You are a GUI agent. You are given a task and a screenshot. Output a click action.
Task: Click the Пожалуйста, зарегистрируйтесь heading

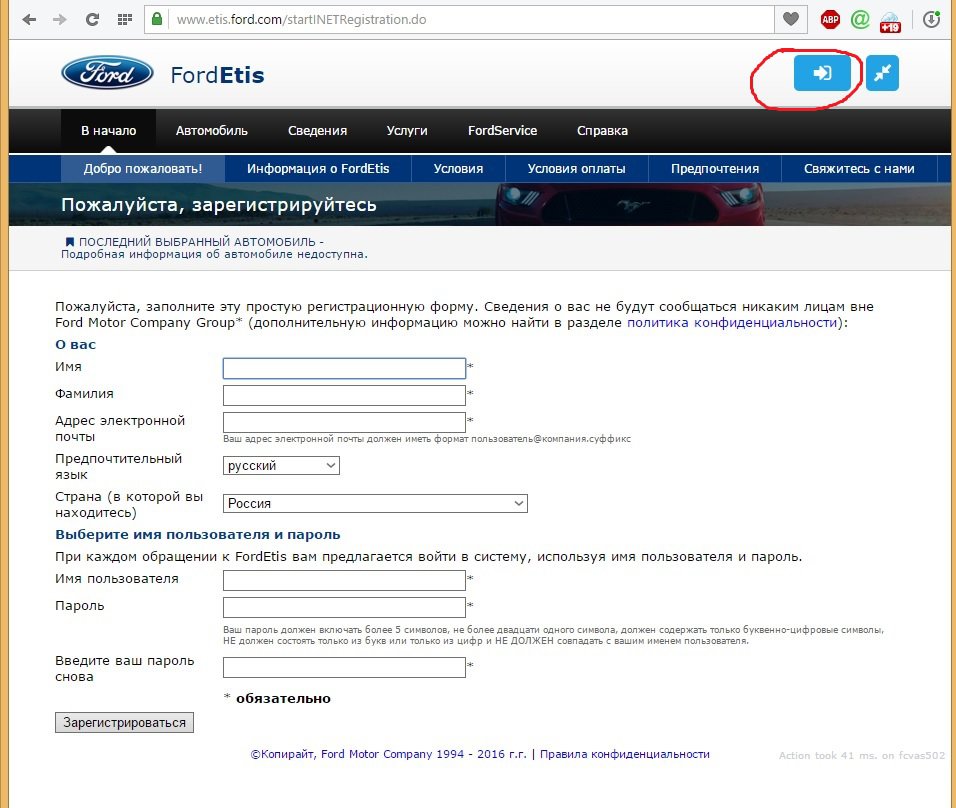click(x=218, y=205)
